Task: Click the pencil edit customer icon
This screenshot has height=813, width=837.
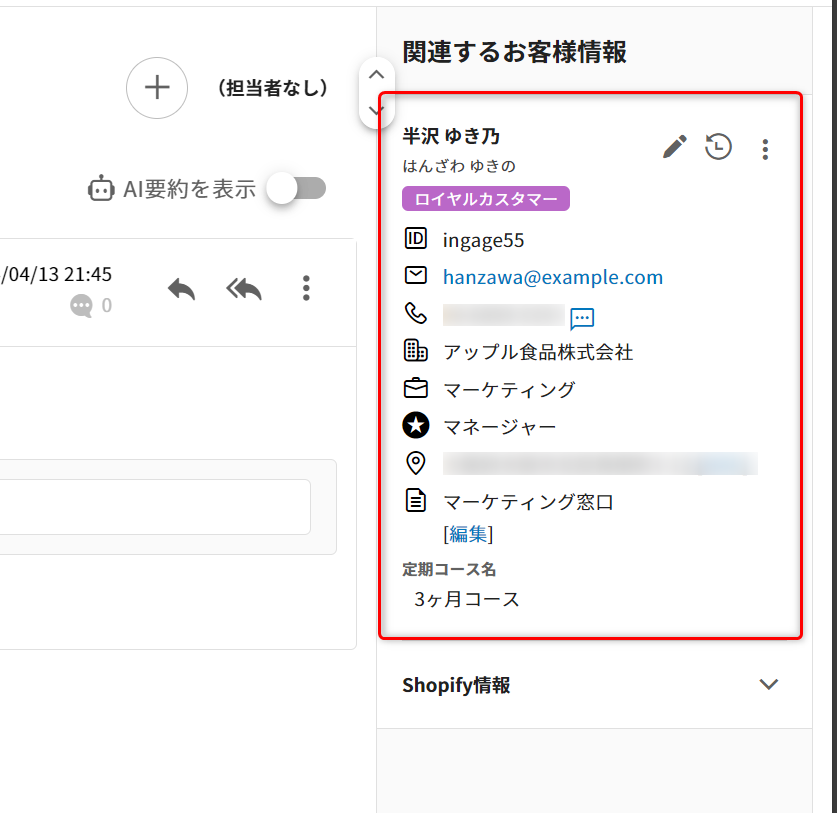Action: click(x=675, y=148)
